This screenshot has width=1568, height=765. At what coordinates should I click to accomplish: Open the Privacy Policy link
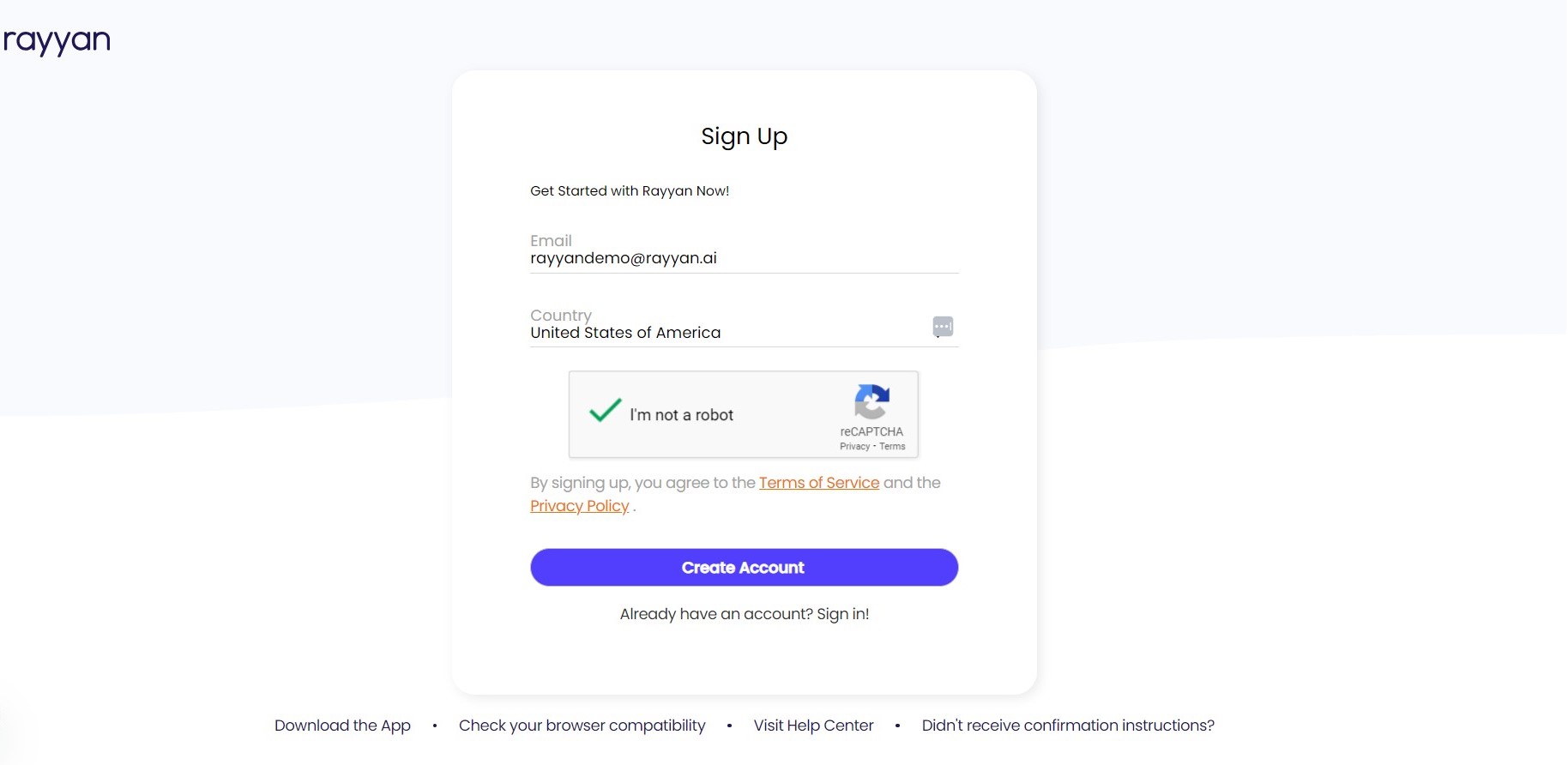click(579, 506)
